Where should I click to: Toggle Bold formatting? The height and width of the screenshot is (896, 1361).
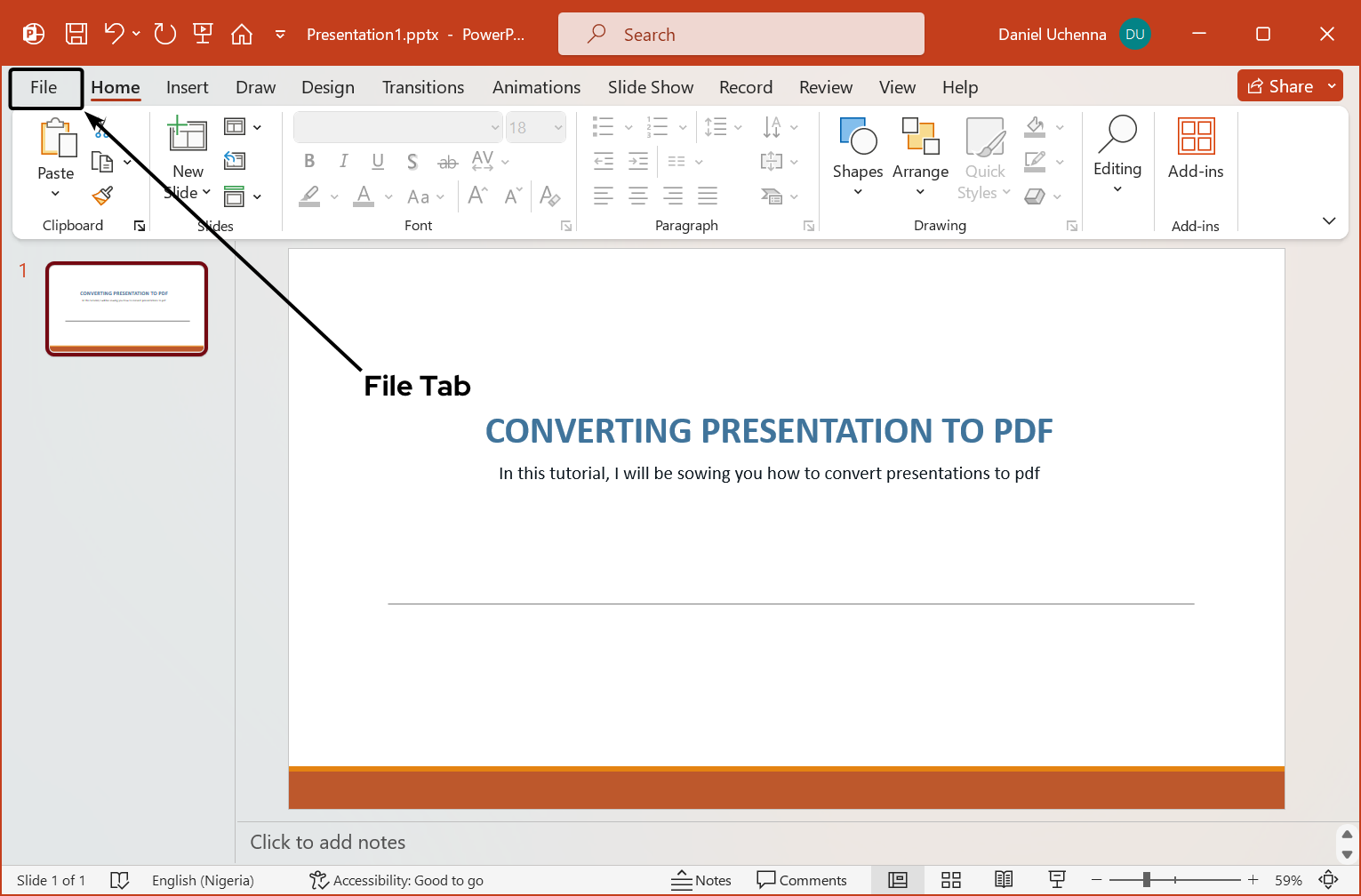[x=308, y=161]
